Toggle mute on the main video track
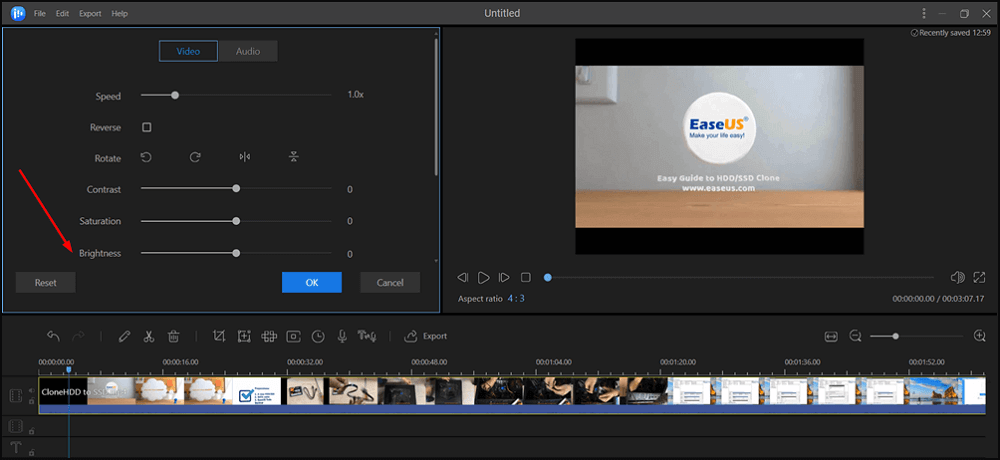The height and width of the screenshot is (460, 1000). 31,390
